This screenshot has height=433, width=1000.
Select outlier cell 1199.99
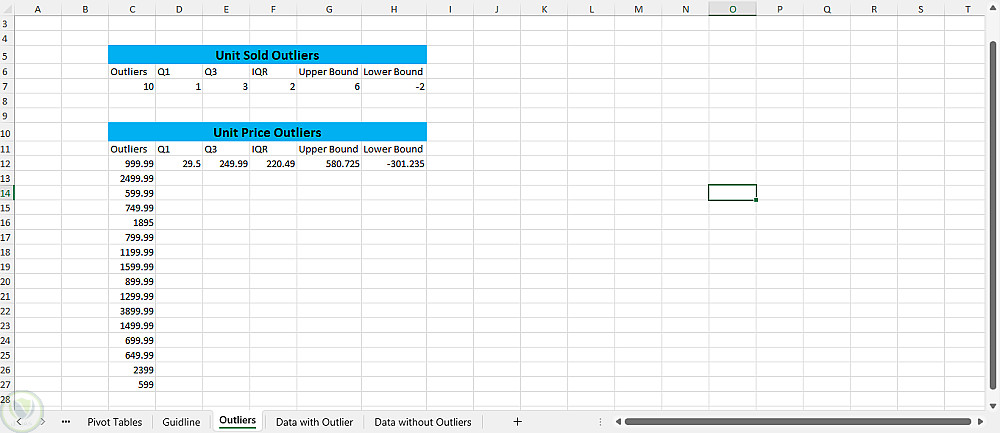point(132,252)
